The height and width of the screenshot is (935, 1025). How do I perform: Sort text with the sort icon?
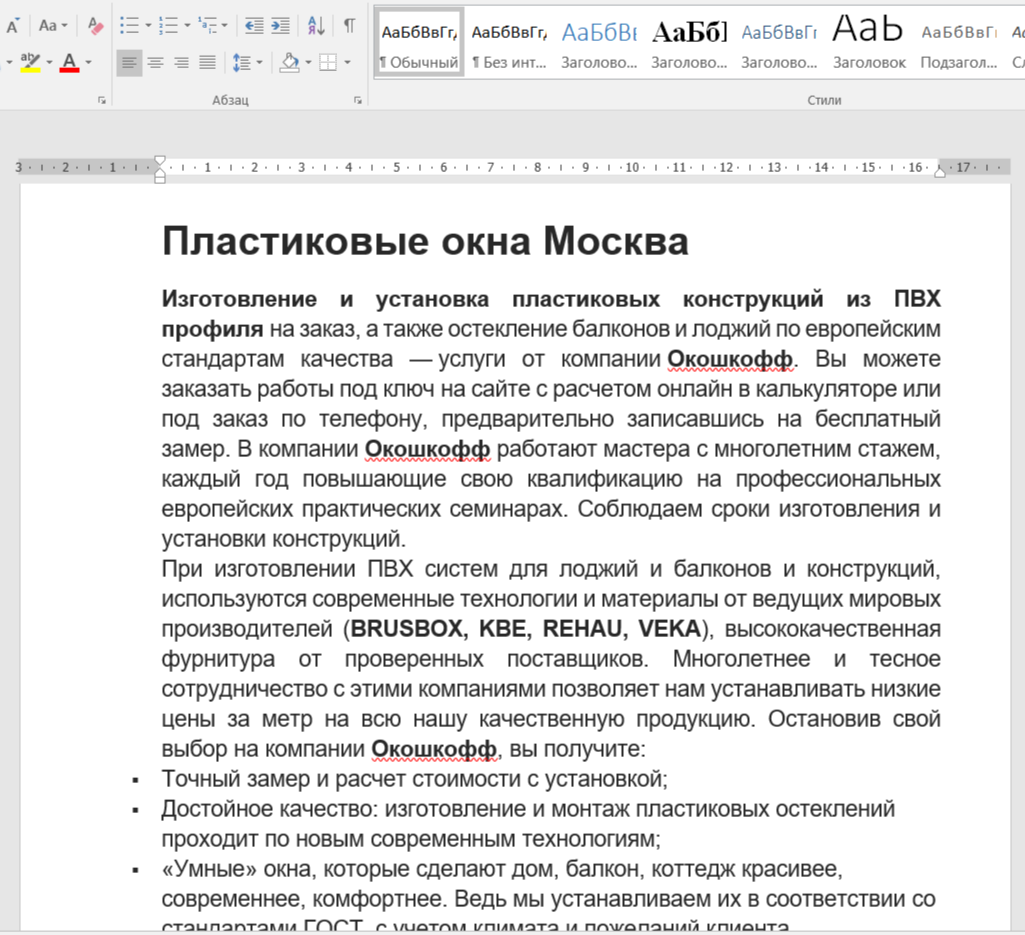click(316, 26)
